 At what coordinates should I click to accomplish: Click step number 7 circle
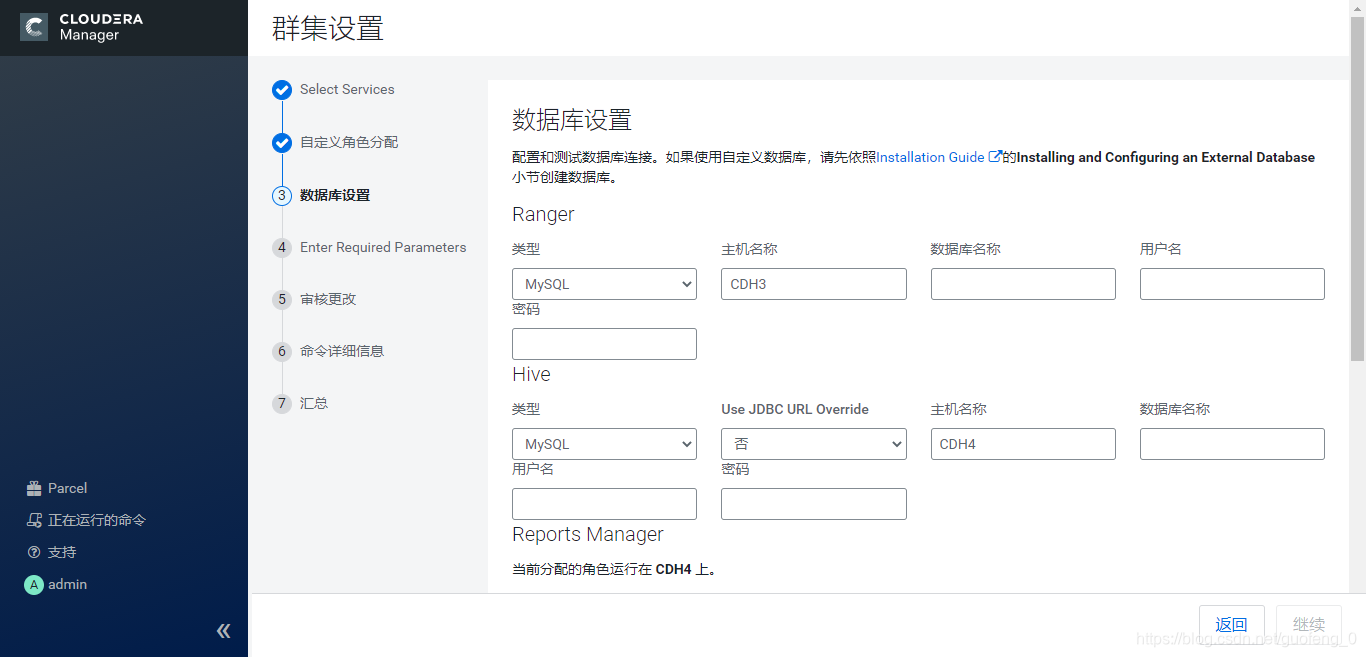point(282,404)
